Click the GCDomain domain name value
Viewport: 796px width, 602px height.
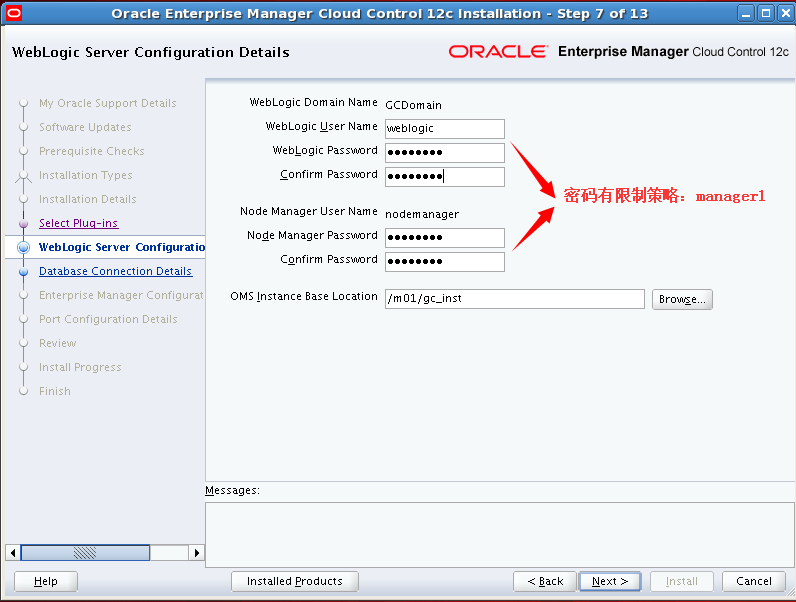coord(414,105)
